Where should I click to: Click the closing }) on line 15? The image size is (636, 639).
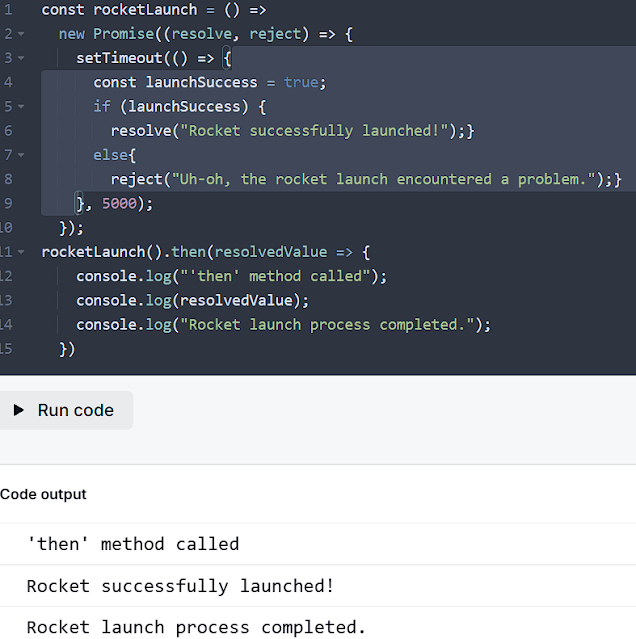pos(67,349)
